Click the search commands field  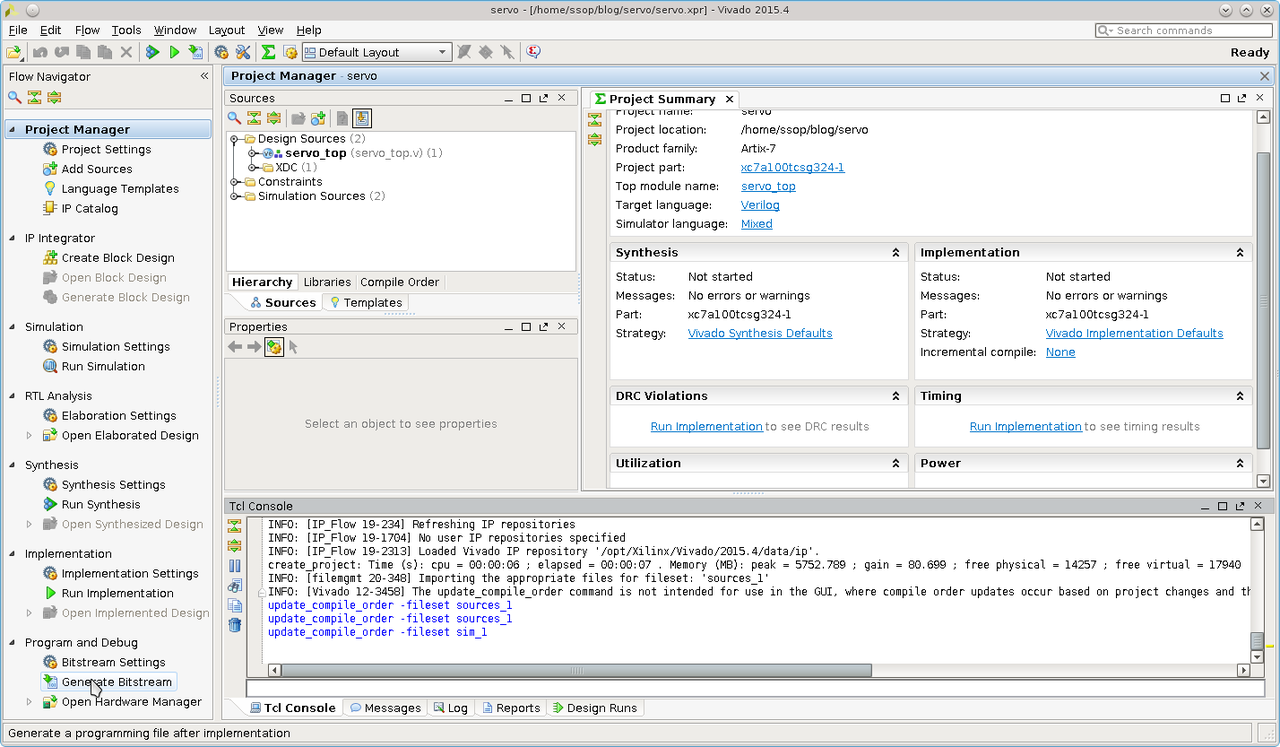pos(1182,30)
